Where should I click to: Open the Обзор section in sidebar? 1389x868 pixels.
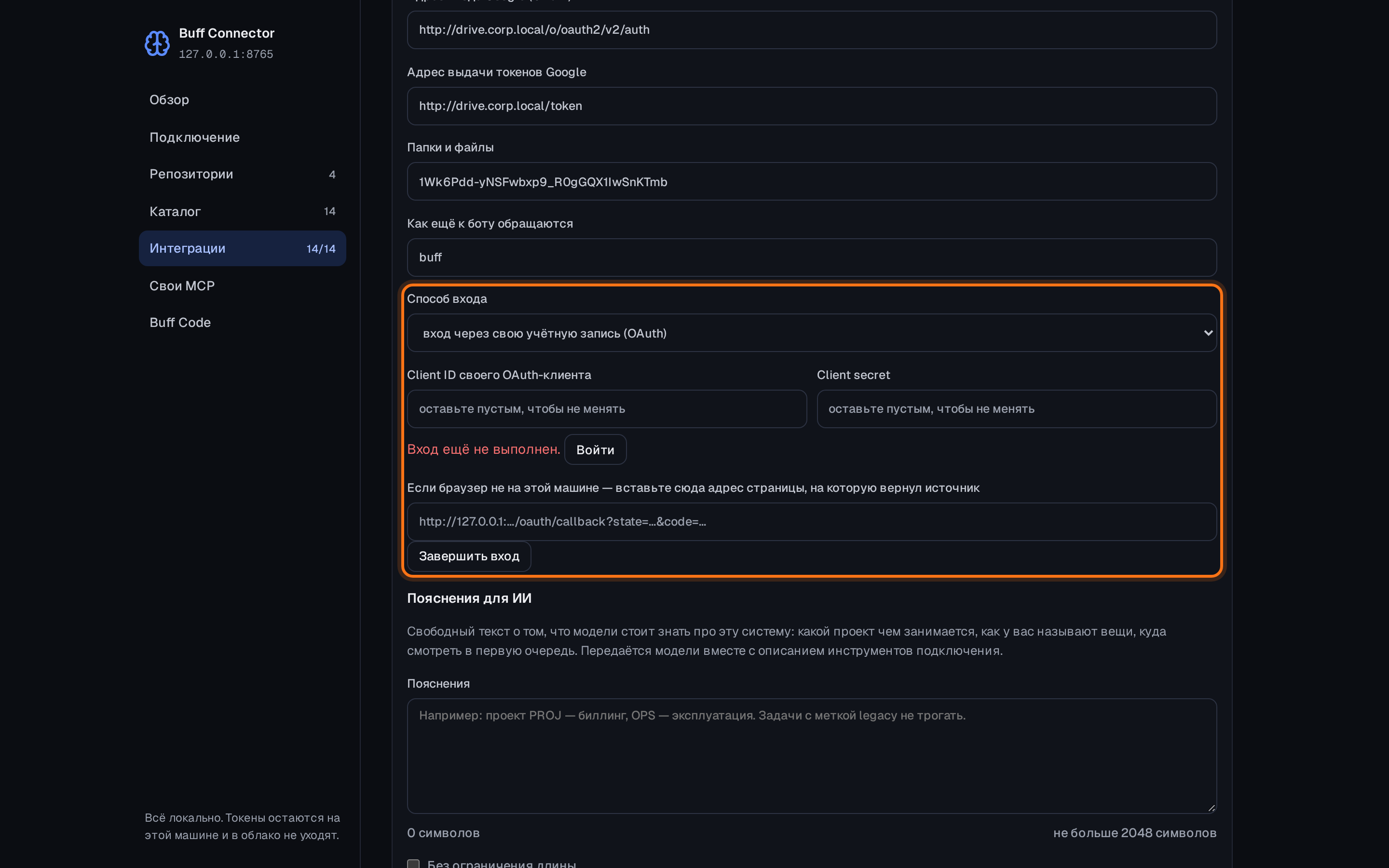pos(242,100)
